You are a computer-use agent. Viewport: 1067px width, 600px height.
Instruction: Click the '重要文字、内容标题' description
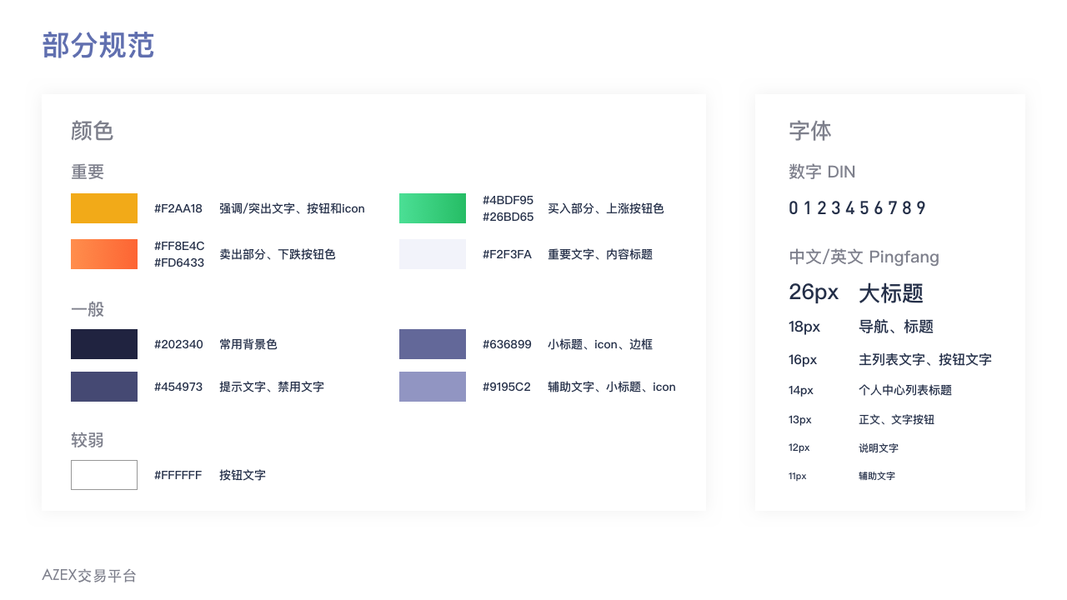point(600,254)
